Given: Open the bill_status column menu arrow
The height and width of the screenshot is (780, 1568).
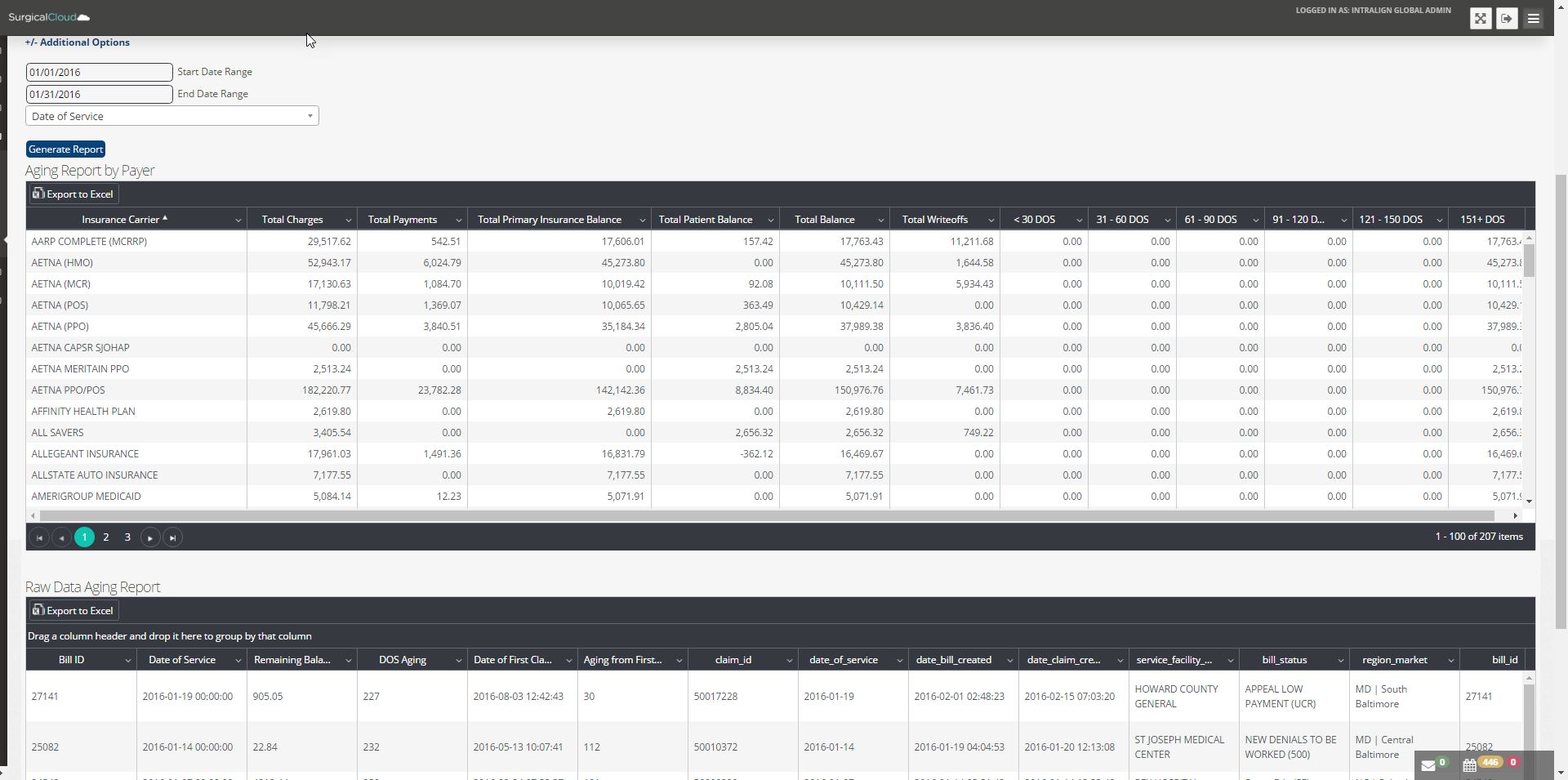Looking at the screenshot, I should (x=1340, y=661).
